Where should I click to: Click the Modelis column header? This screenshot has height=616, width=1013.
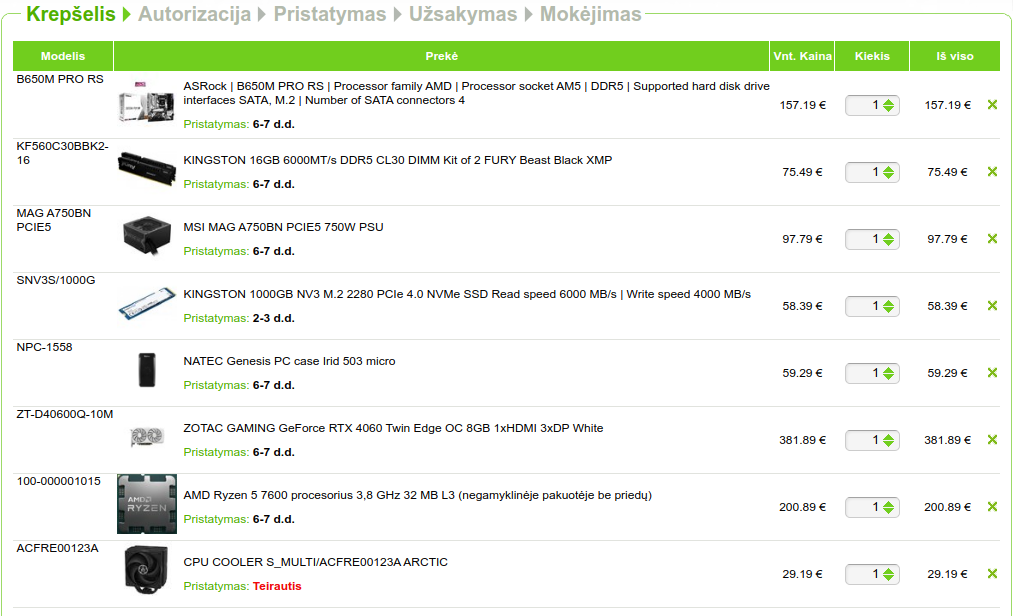point(63,56)
